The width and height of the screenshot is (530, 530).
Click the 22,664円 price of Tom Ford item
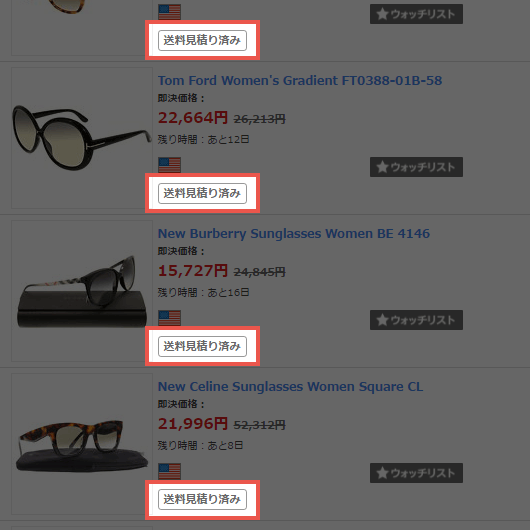click(x=193, y=118)
